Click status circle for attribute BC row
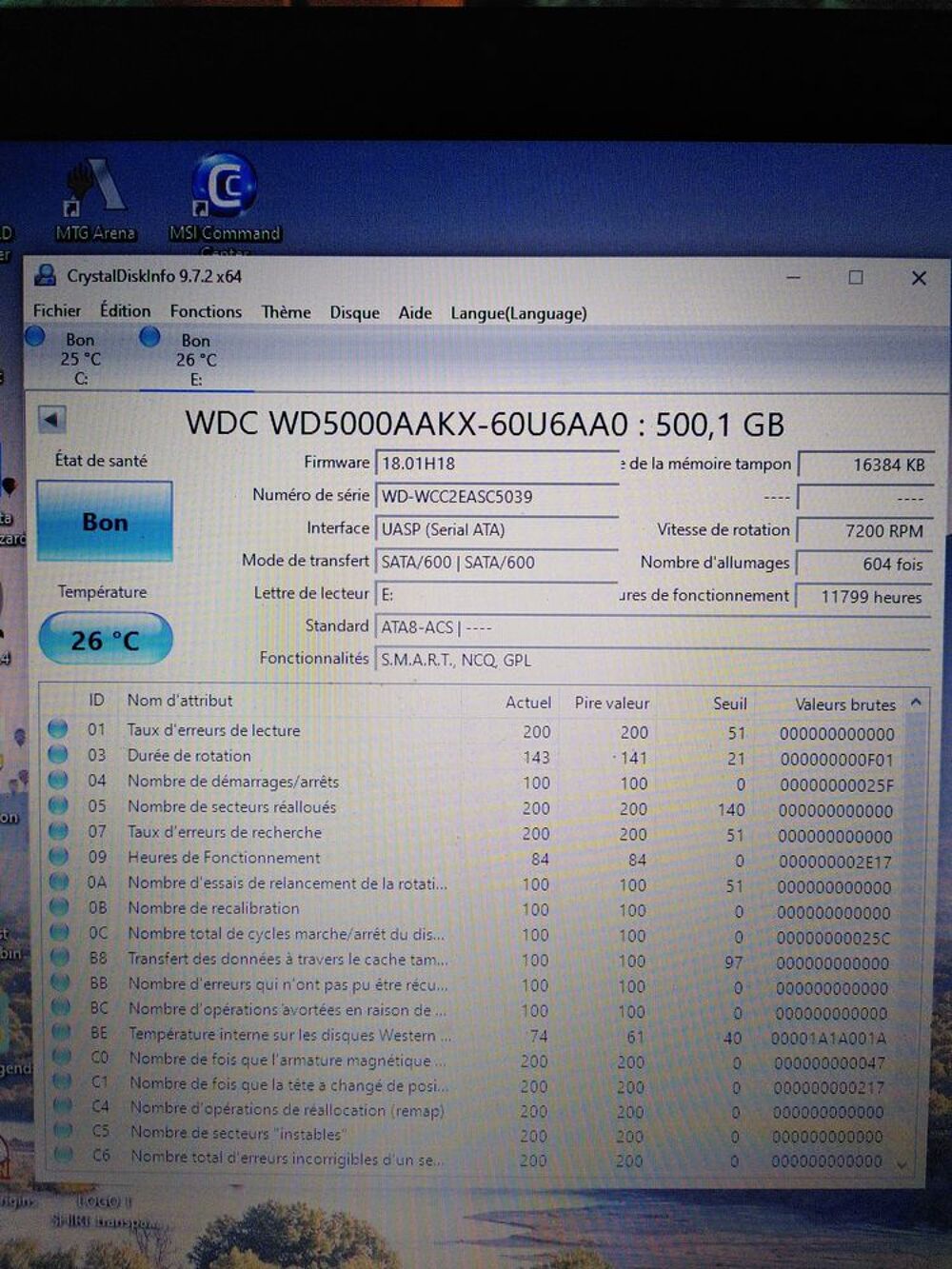 coord(61,1006)
